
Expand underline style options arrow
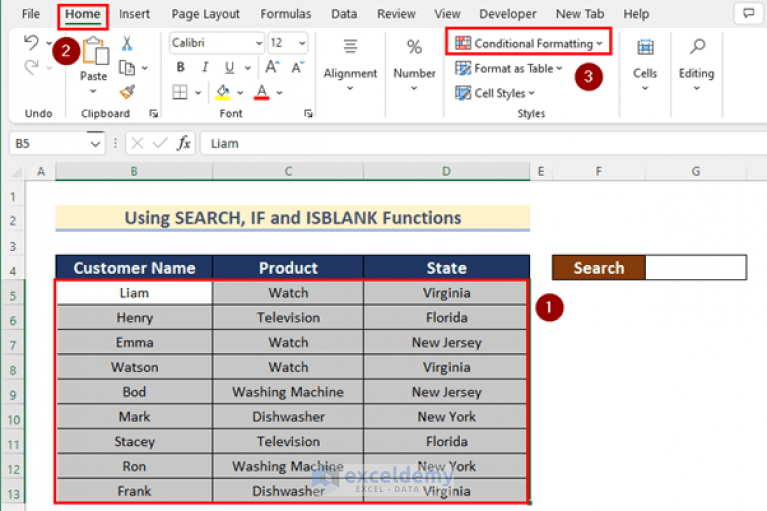click(x=248, y=68)
